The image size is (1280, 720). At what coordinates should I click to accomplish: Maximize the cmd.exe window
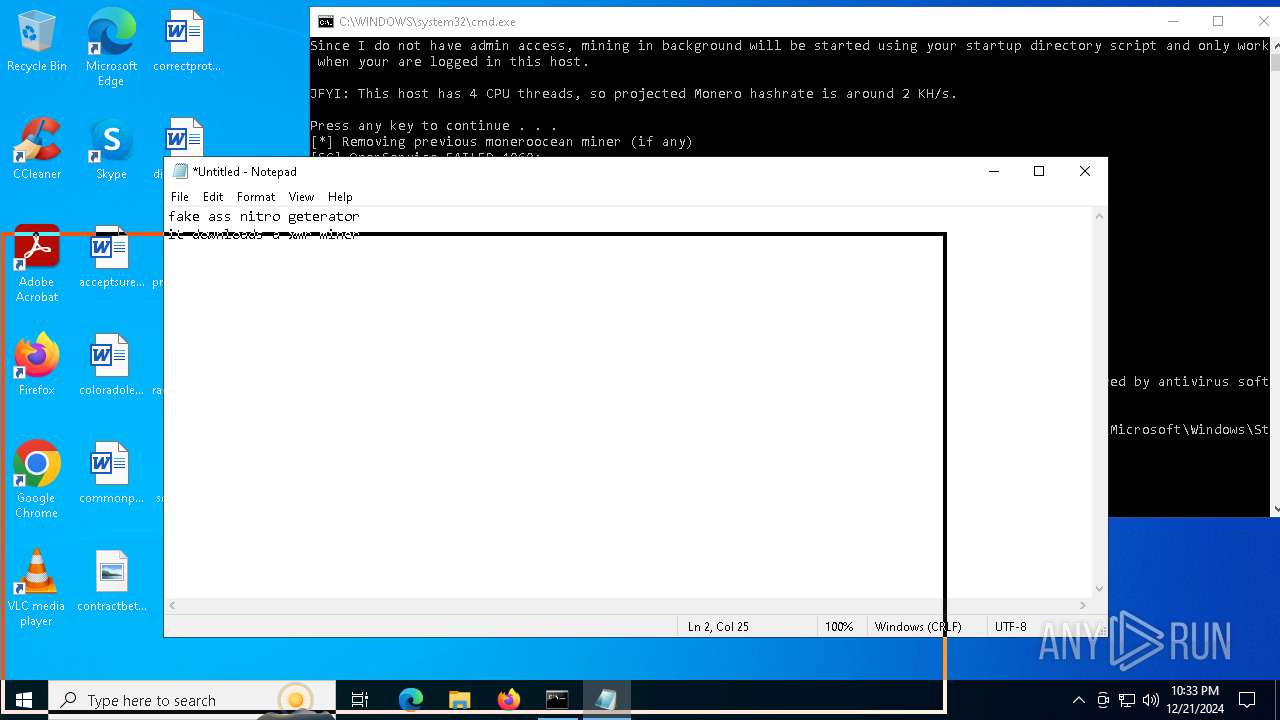1218,21
